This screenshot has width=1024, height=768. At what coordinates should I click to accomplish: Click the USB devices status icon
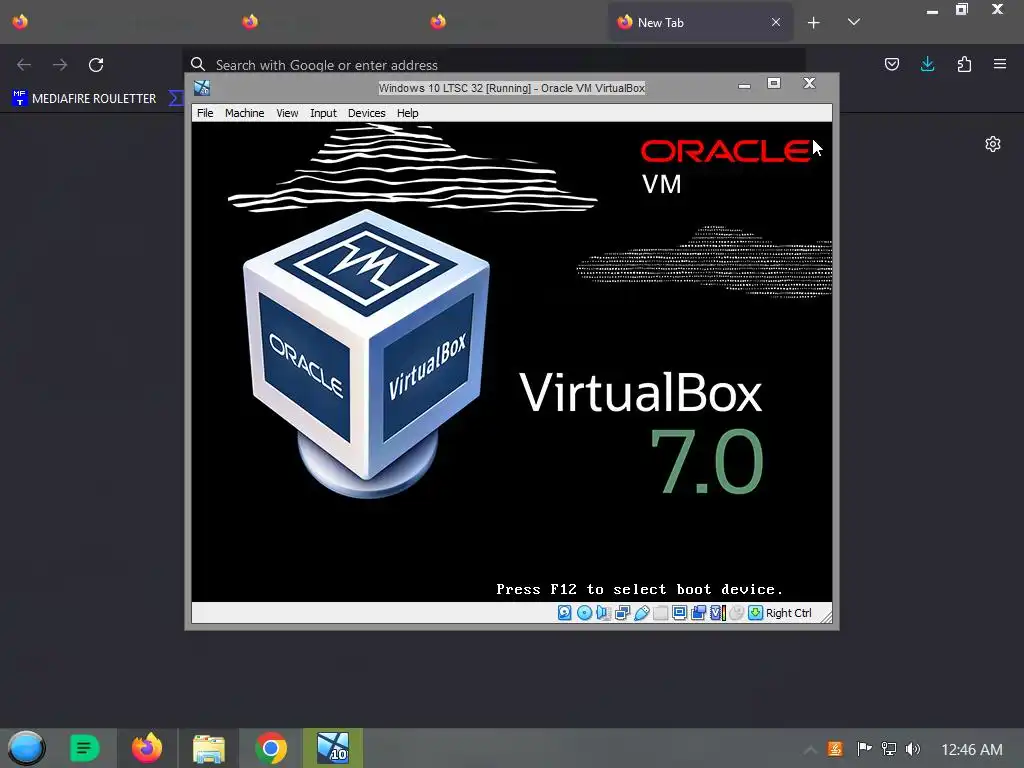(641, 613)
